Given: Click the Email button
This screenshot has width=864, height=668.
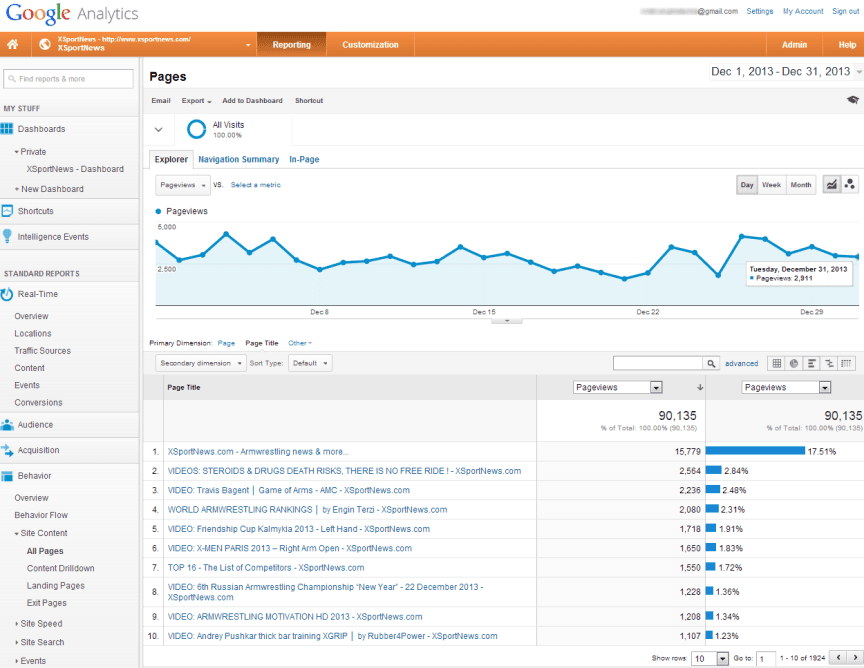Looking at the screenshot, I should click(161, 100).
